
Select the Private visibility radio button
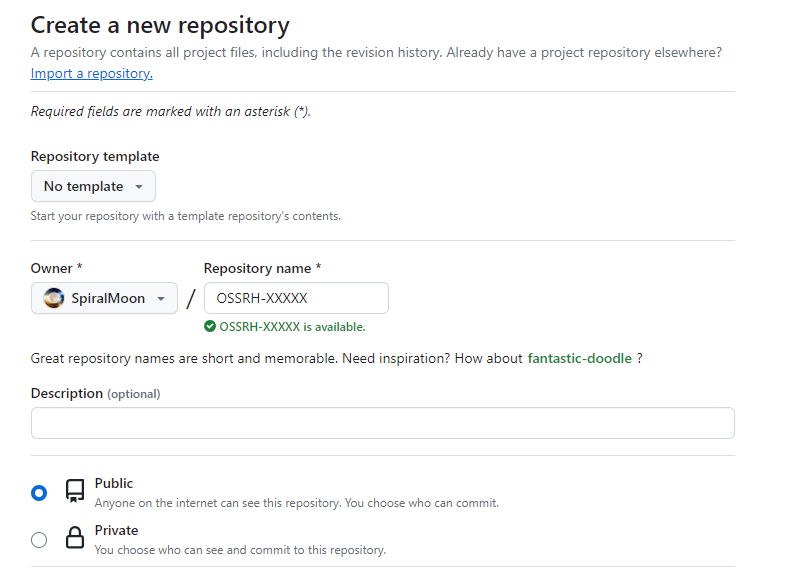coord(39,540)
